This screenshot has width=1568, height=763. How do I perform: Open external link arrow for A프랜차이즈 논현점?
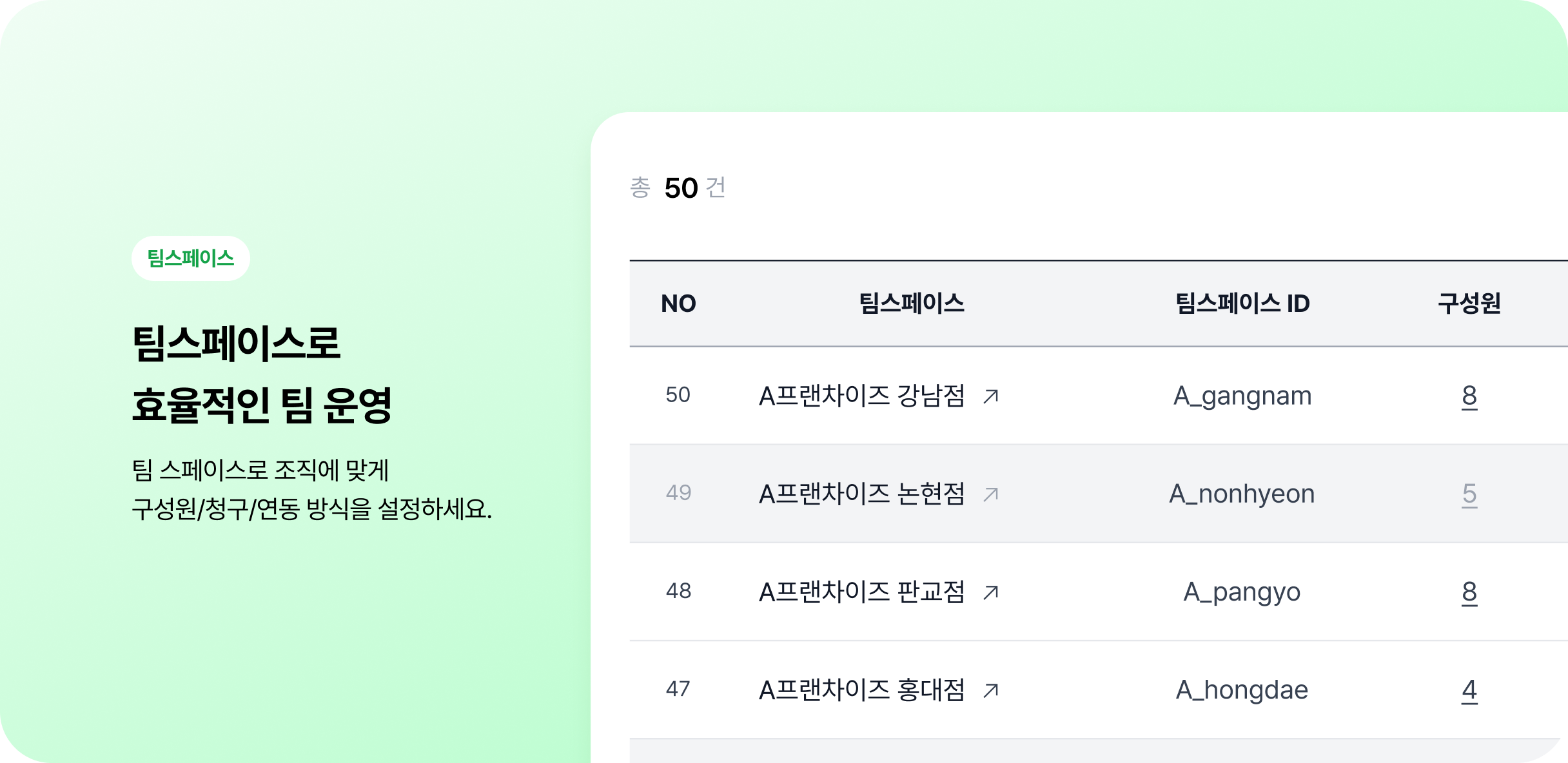coord(991,494)
